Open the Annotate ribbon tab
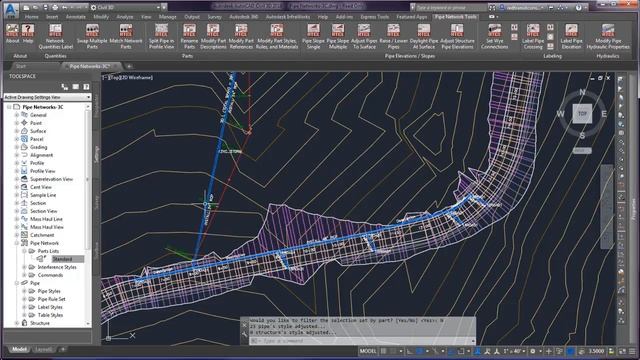The image size is (640, 360). tap(76, 17)
